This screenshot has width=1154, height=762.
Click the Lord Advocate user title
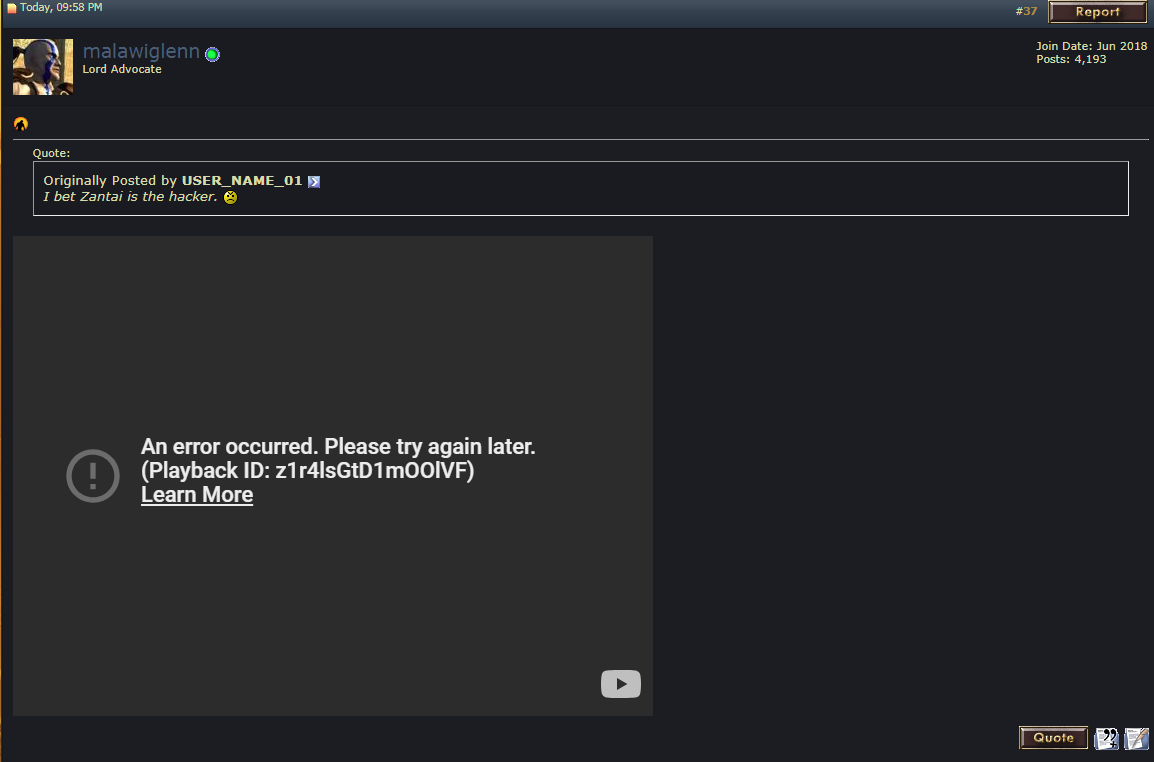point(122,70)
